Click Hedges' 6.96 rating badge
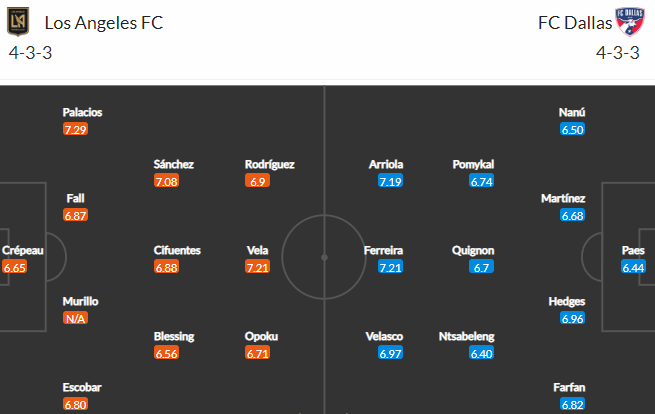Screen dimensions: 655x414 pyautogui.click(x=572, y=318)
